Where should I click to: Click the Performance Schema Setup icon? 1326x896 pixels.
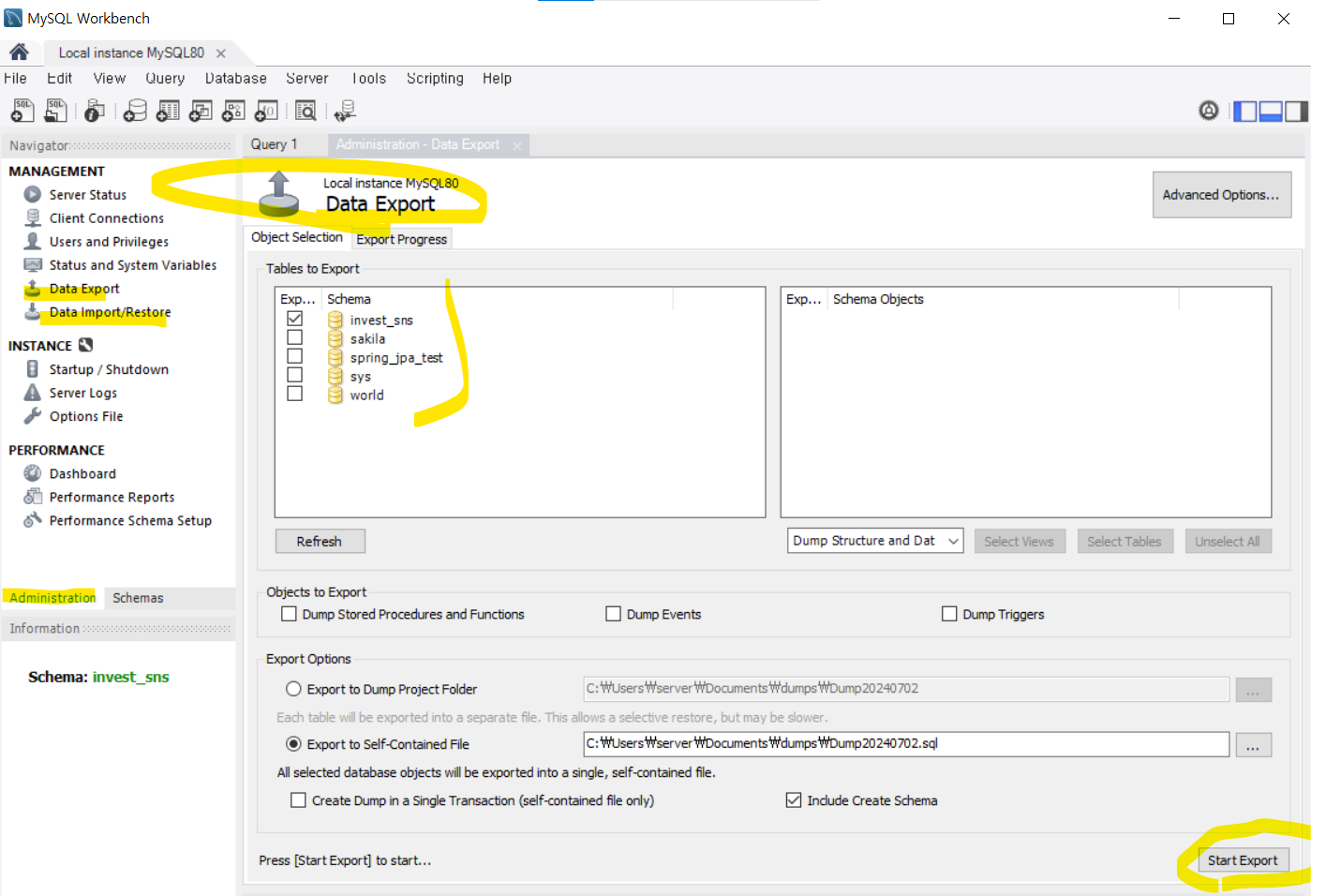pyautogui.click(x=33, y=520)
